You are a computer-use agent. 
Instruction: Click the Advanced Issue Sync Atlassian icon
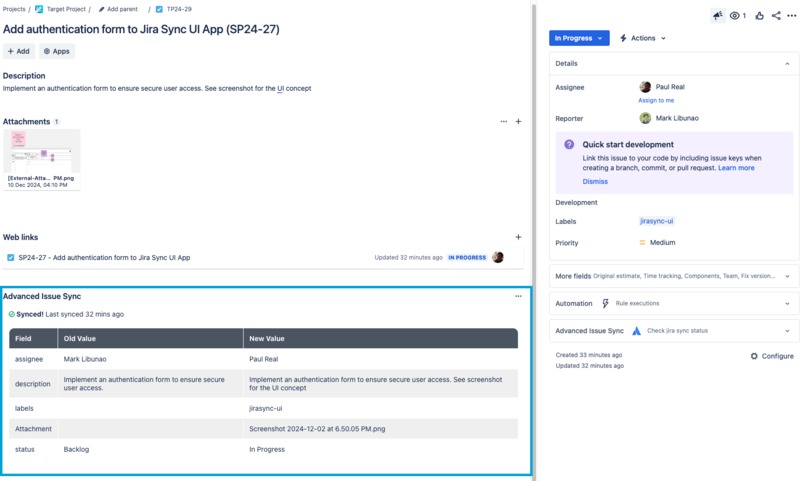pyautogui.click(x=636, y=330)
